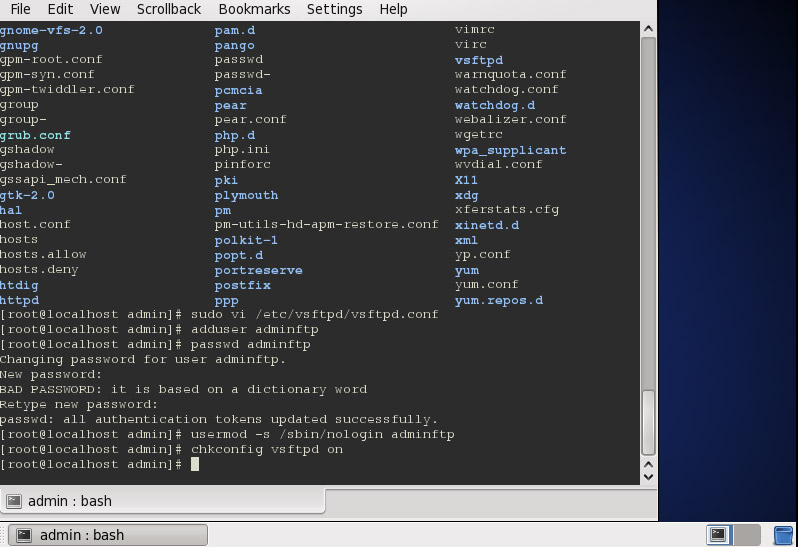Click the 'wvdial.conf' file entry

point(499,164)
